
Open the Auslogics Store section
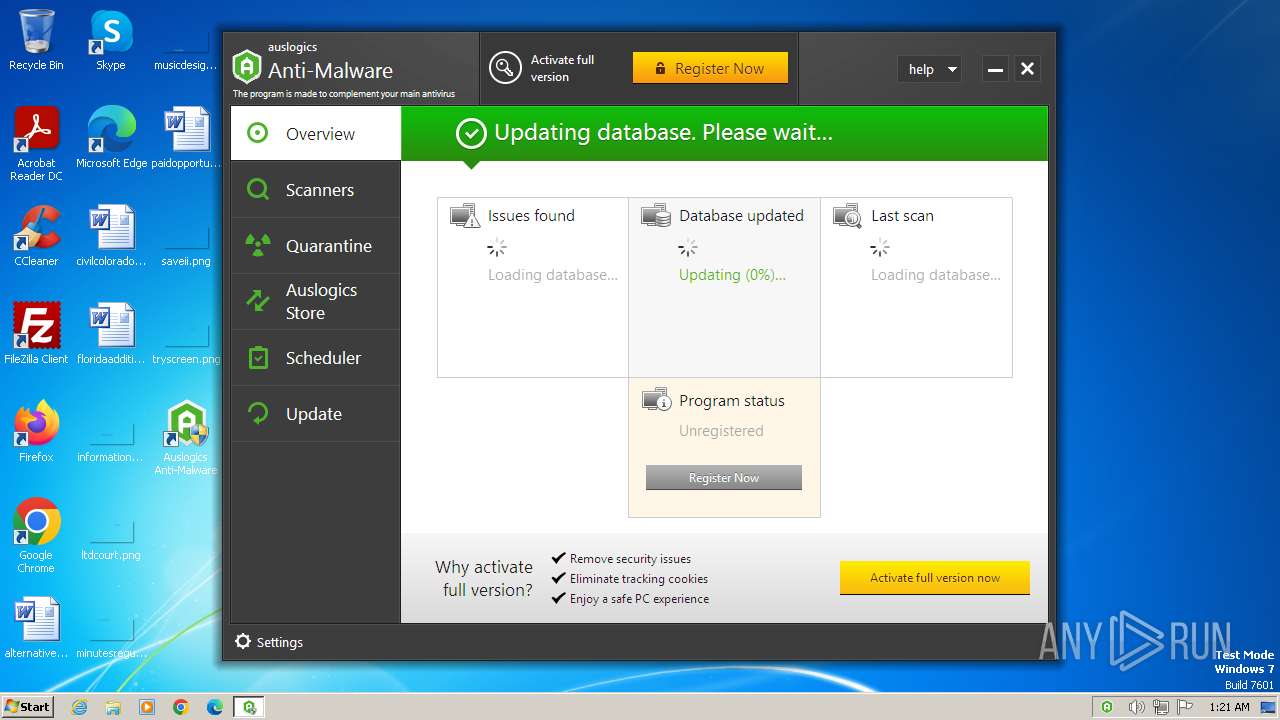pyautogui.click(x=316, y=302)
